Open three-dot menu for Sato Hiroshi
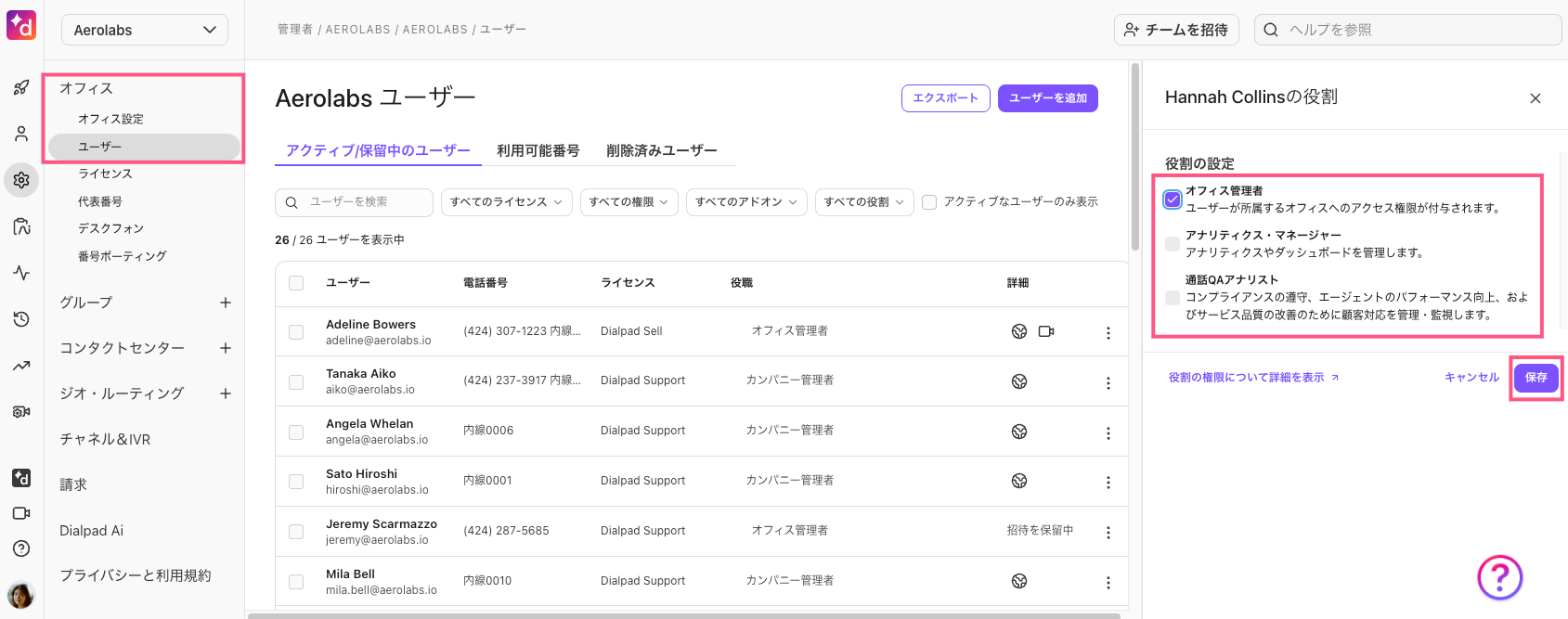This screenshot has height=619, width=1568. click(x=1108, y=482)
